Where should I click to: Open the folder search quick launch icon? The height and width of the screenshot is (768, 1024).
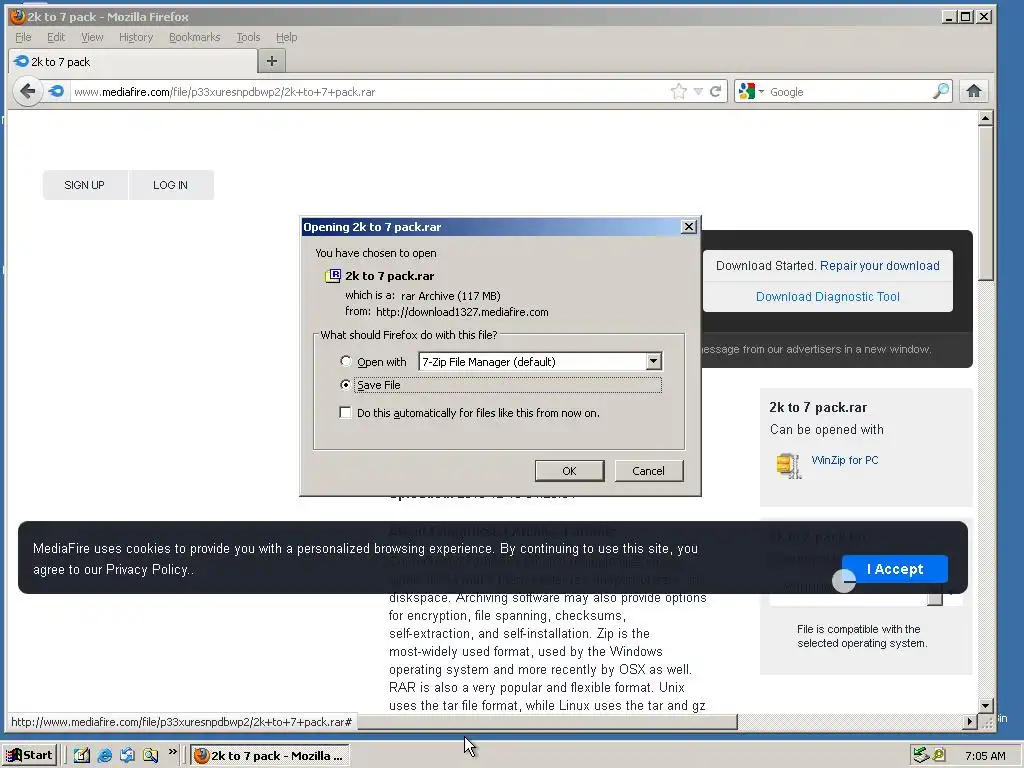pyautogui.click(x=150, y=755)
